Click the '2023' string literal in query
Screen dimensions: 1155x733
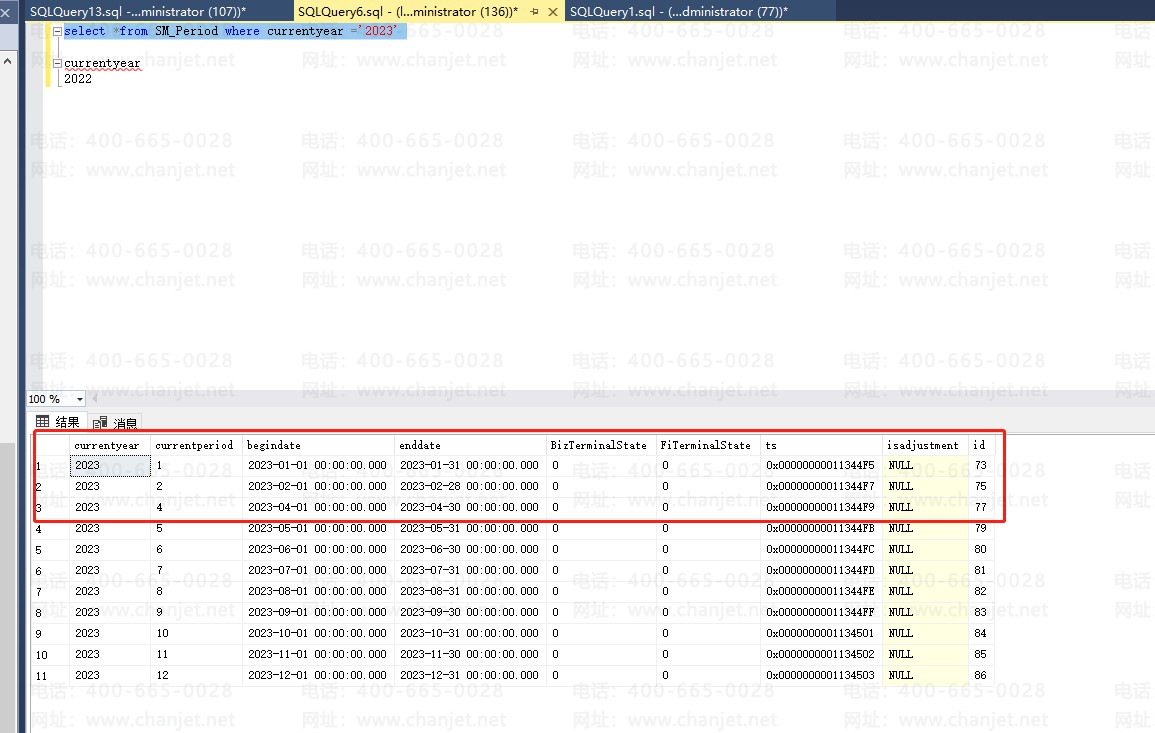(x=378, y=31)
